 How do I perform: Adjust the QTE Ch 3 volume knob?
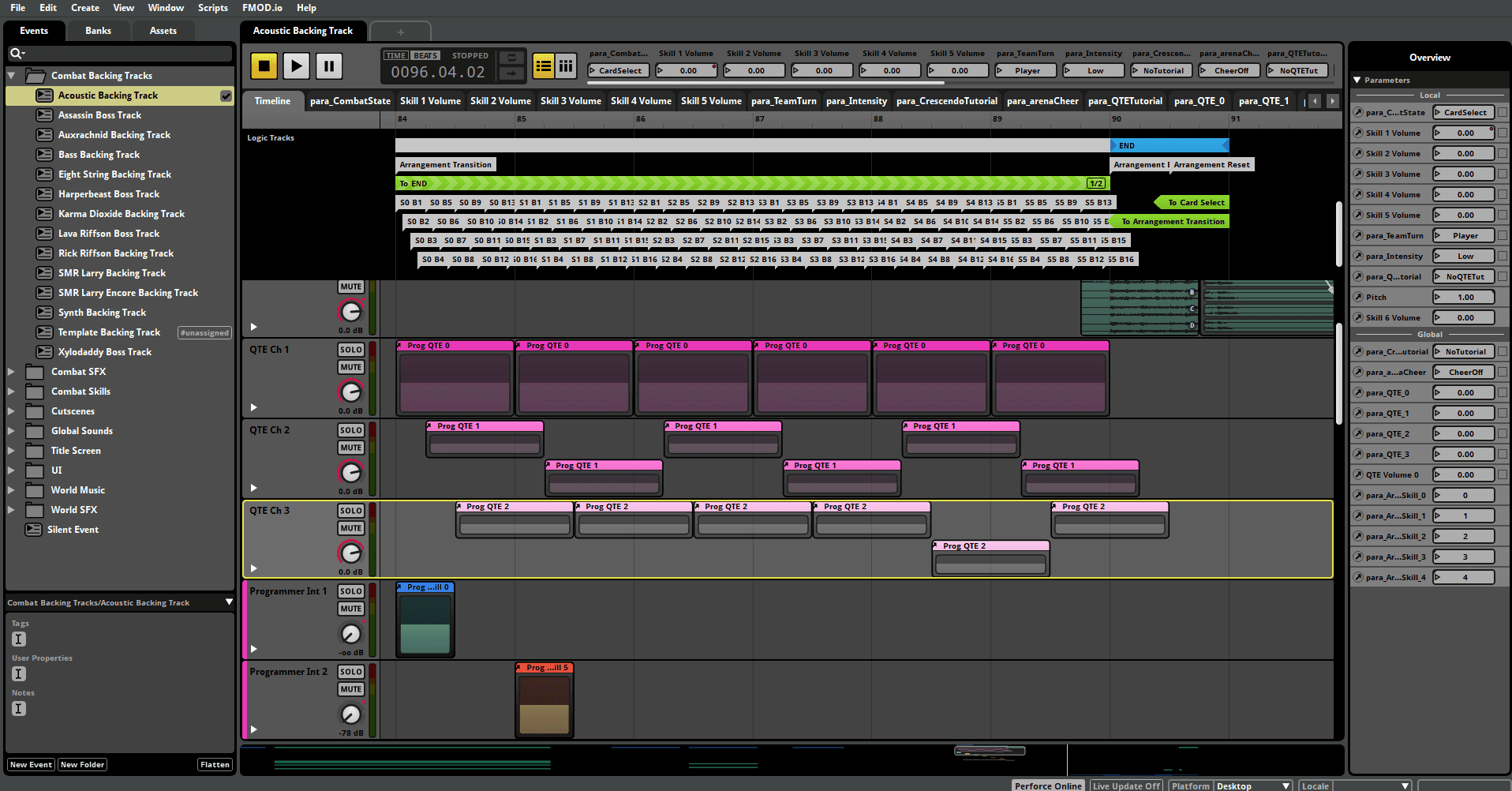tap(350, 553)
